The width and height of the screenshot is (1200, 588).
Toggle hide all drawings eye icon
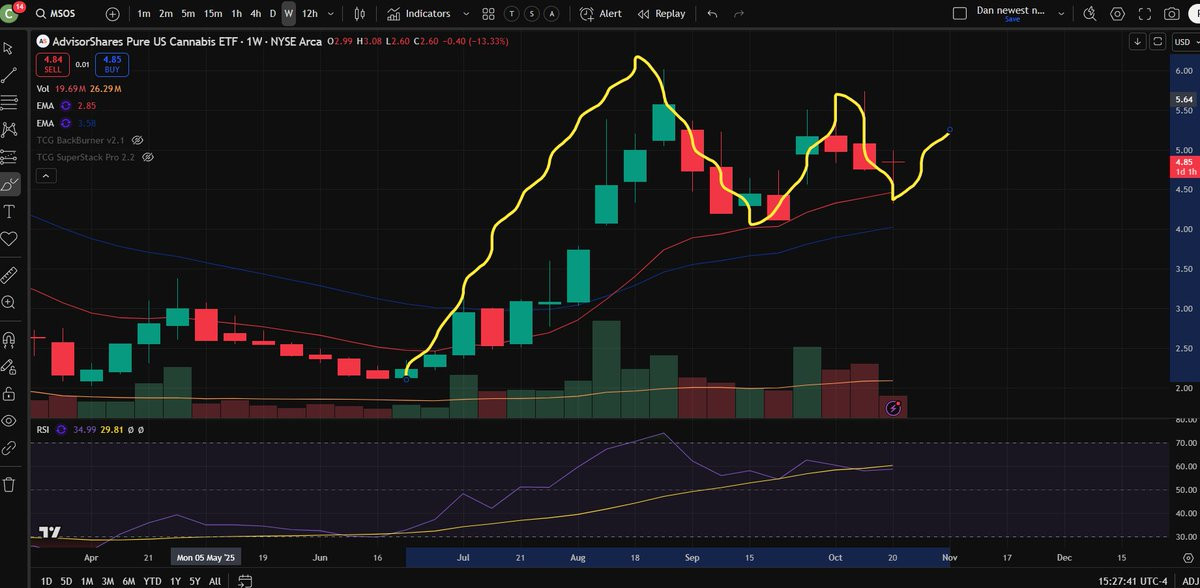tap(10, 420)
